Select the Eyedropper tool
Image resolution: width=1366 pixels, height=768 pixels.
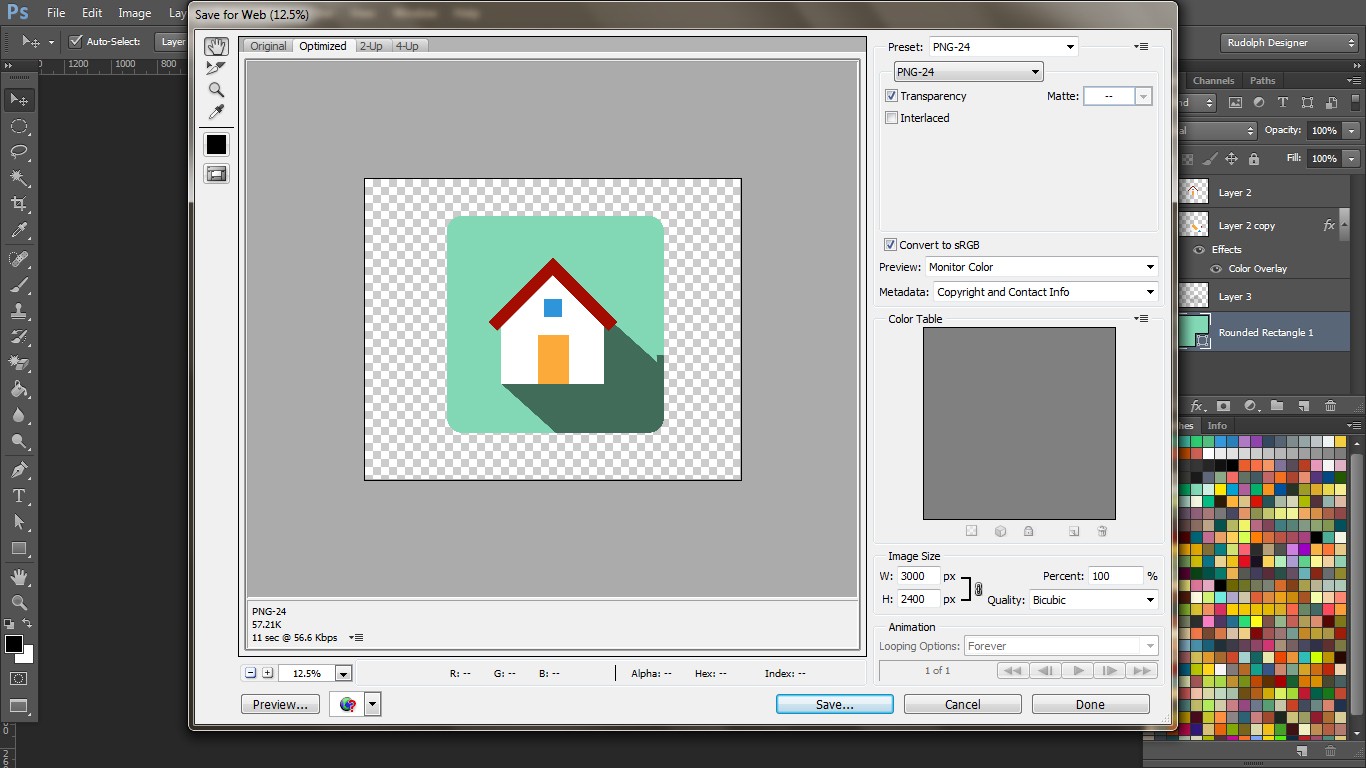pyautogui.click(x=216, y=113)
